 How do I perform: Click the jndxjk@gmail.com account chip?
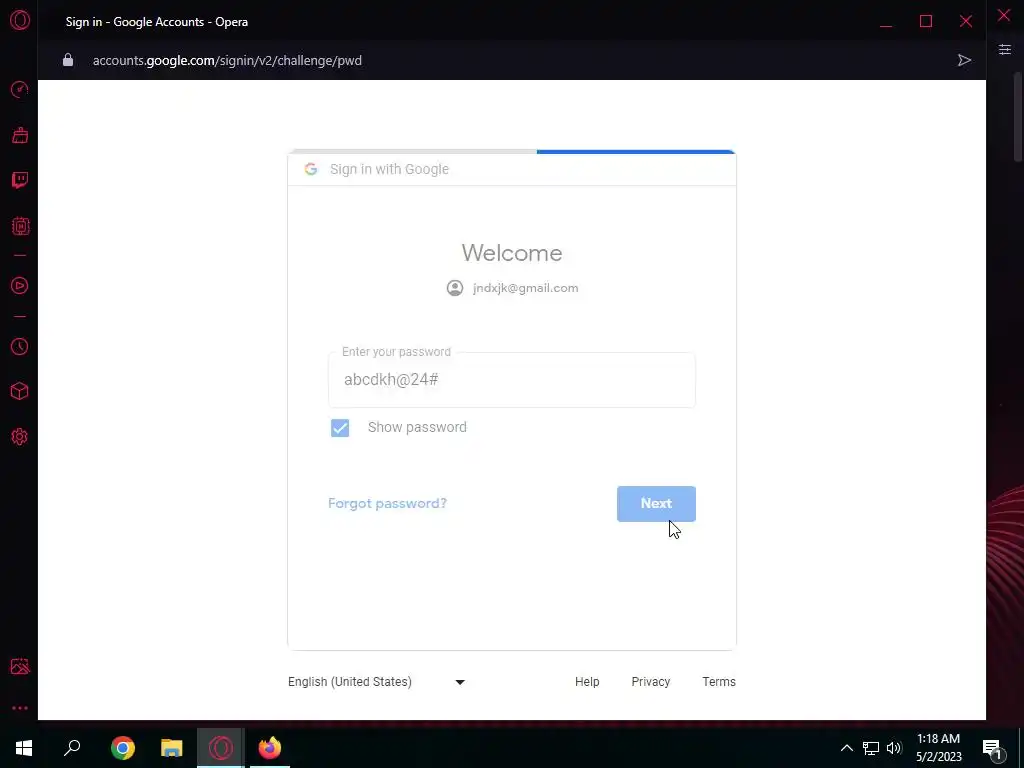pos(512,288)
